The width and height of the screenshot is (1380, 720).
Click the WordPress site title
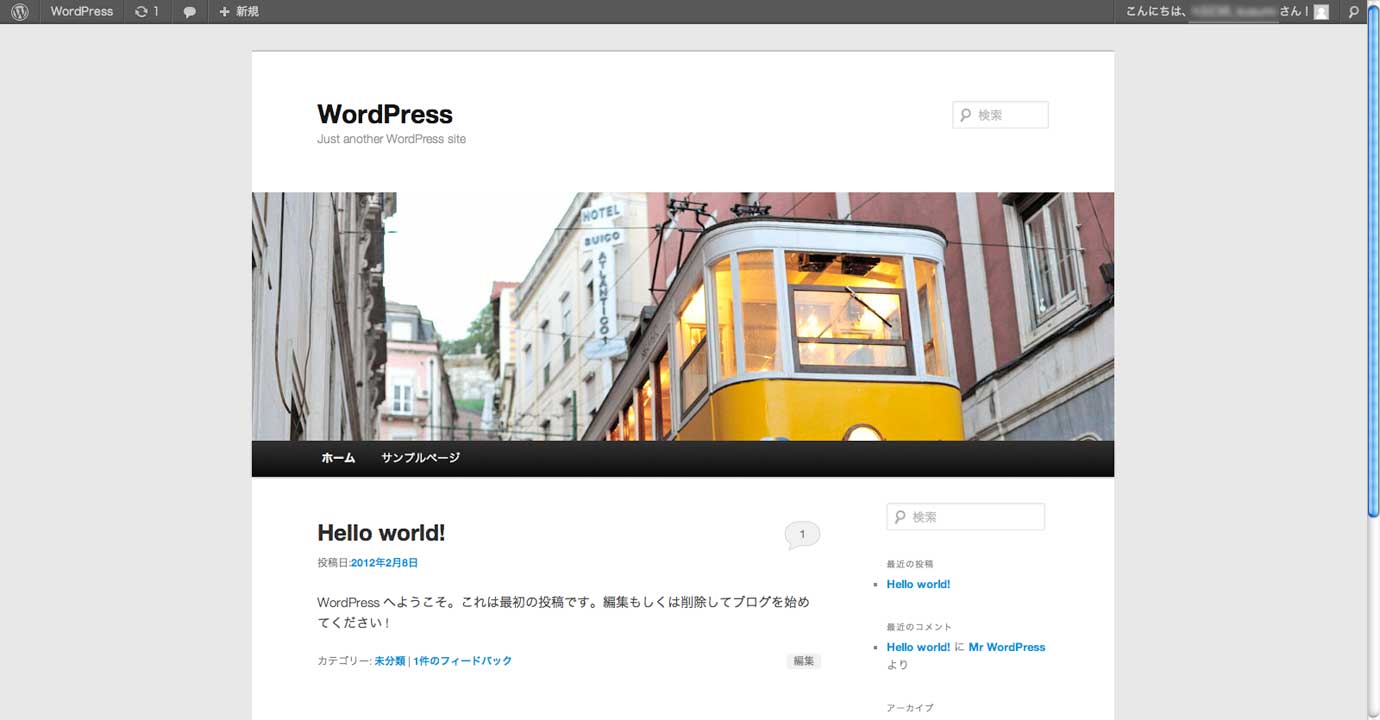pyautogui.click(x=385, y=114)
